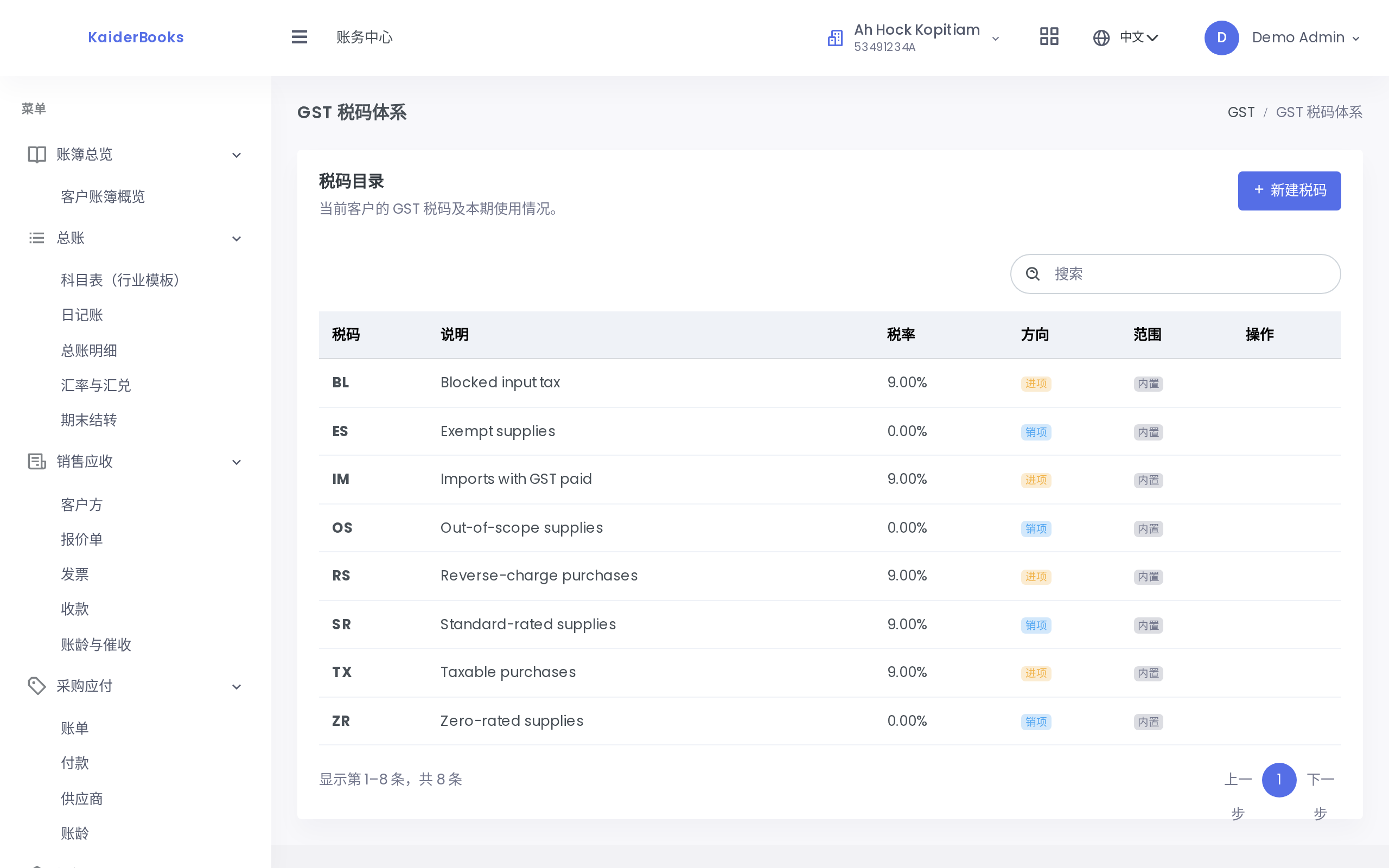Click the 内置 badge in SR row

(x=1149, y=625)
